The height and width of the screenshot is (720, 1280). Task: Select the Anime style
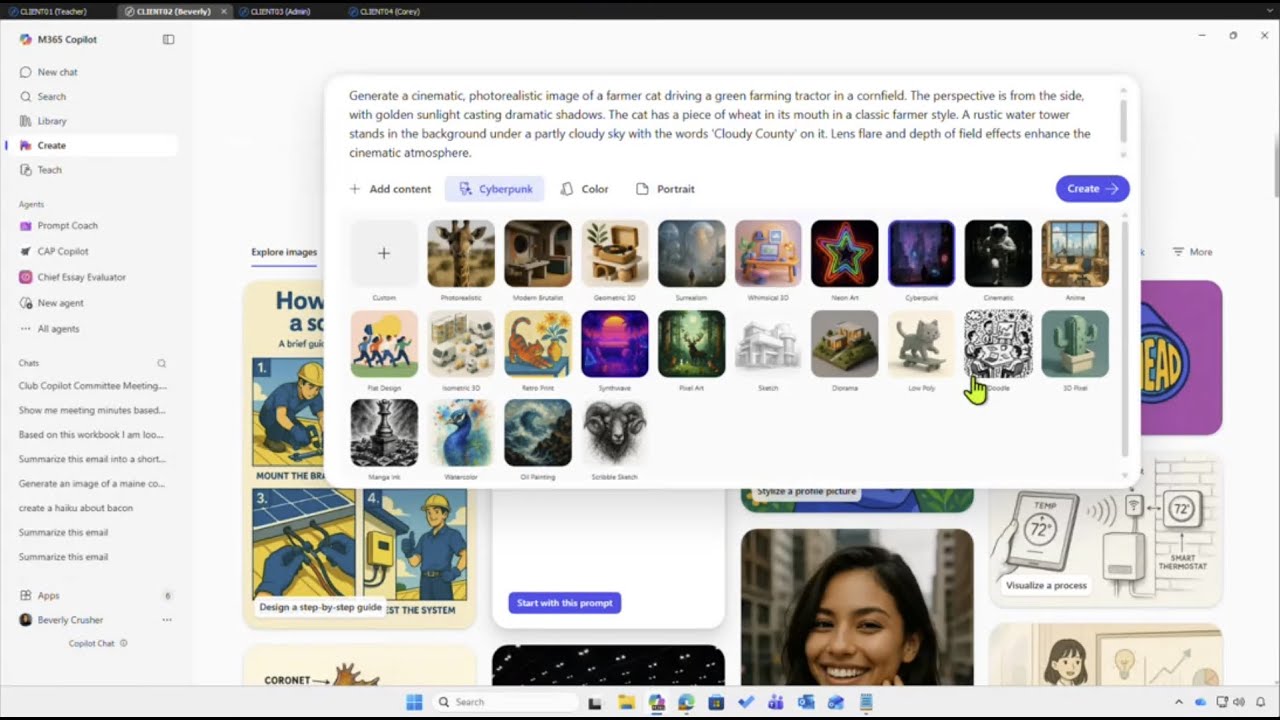click(1075, 253)
